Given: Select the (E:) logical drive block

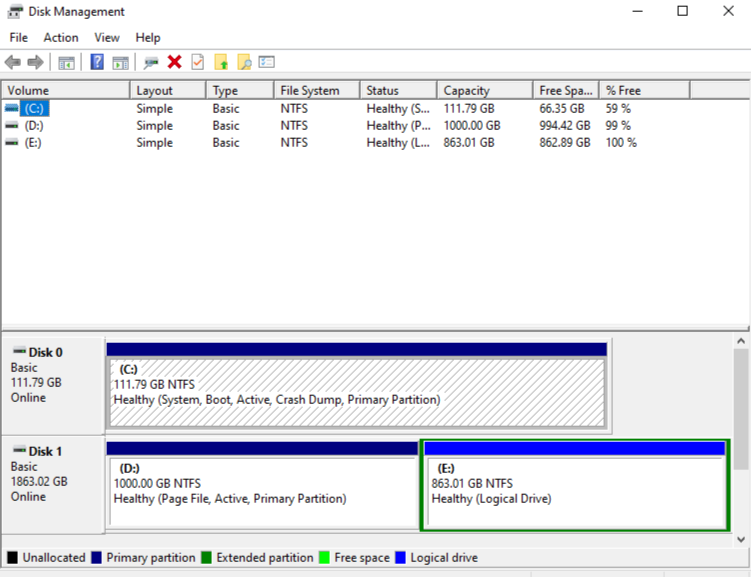Looking at the screenshot, I should tap(575, 485).
